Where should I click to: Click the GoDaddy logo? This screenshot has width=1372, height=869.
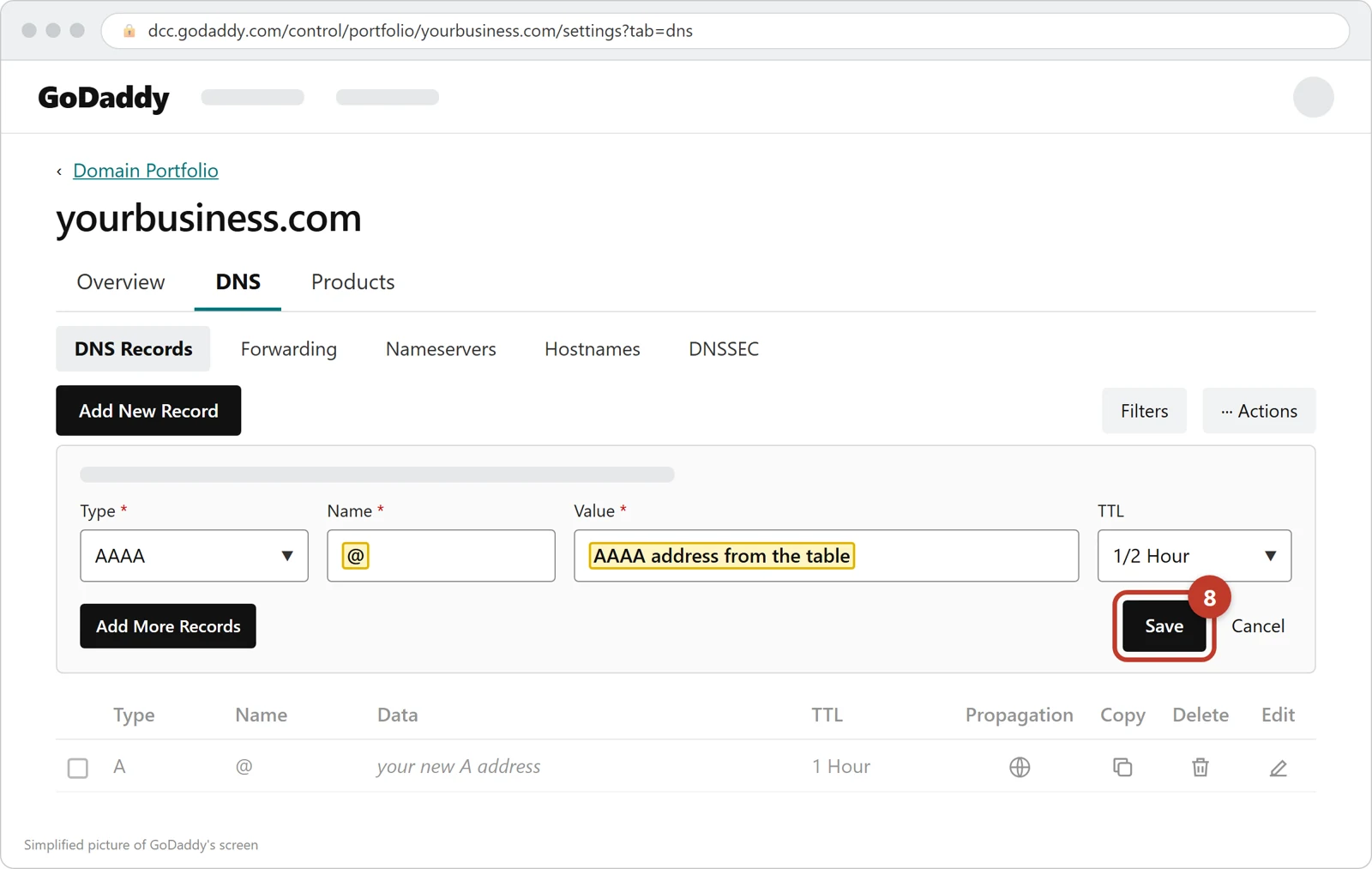[x=104, y=98]
